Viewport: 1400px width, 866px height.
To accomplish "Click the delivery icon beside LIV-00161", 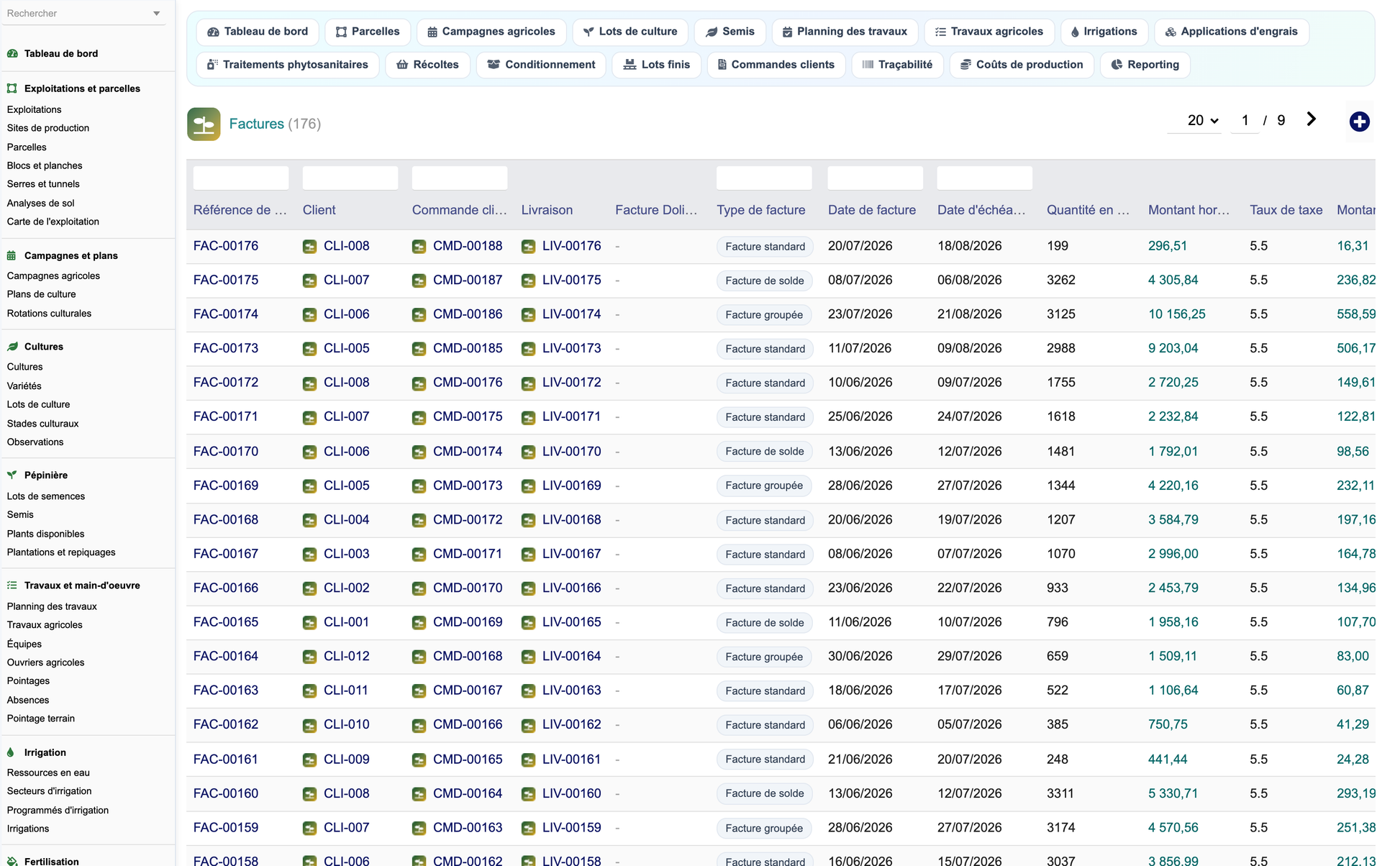I will click(528, 760).
